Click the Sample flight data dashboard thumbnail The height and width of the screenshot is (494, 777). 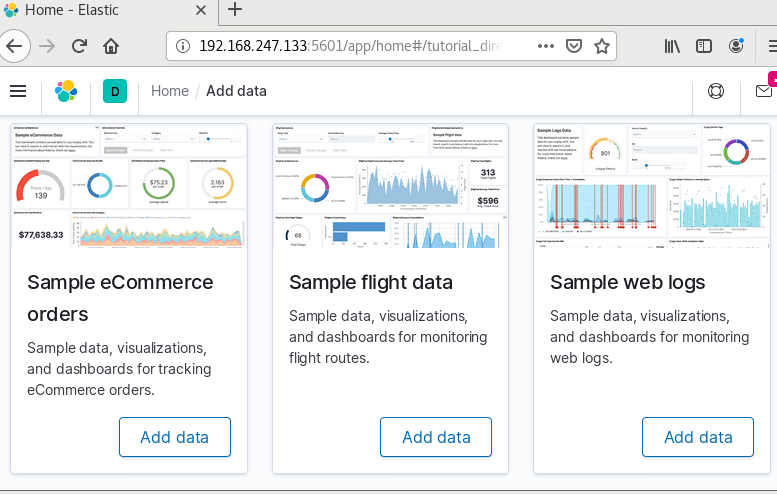coord(390,186)
